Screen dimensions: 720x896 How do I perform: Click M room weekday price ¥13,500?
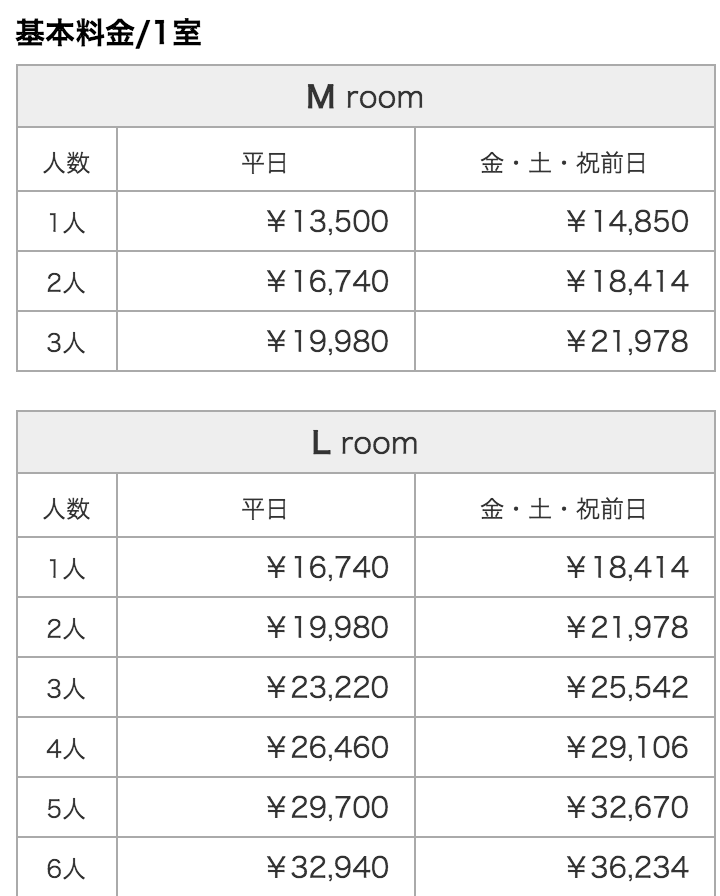[x=327, y=221]
